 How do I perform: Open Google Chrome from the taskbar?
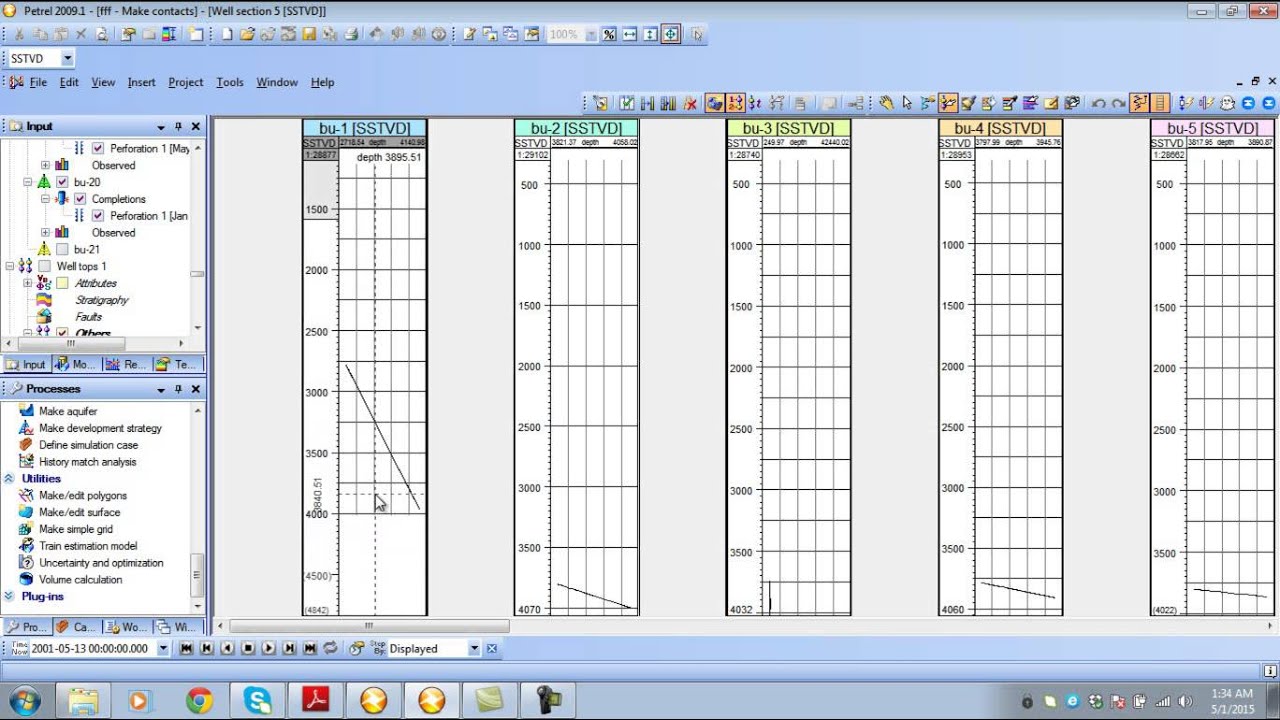(x=199, y=701)
